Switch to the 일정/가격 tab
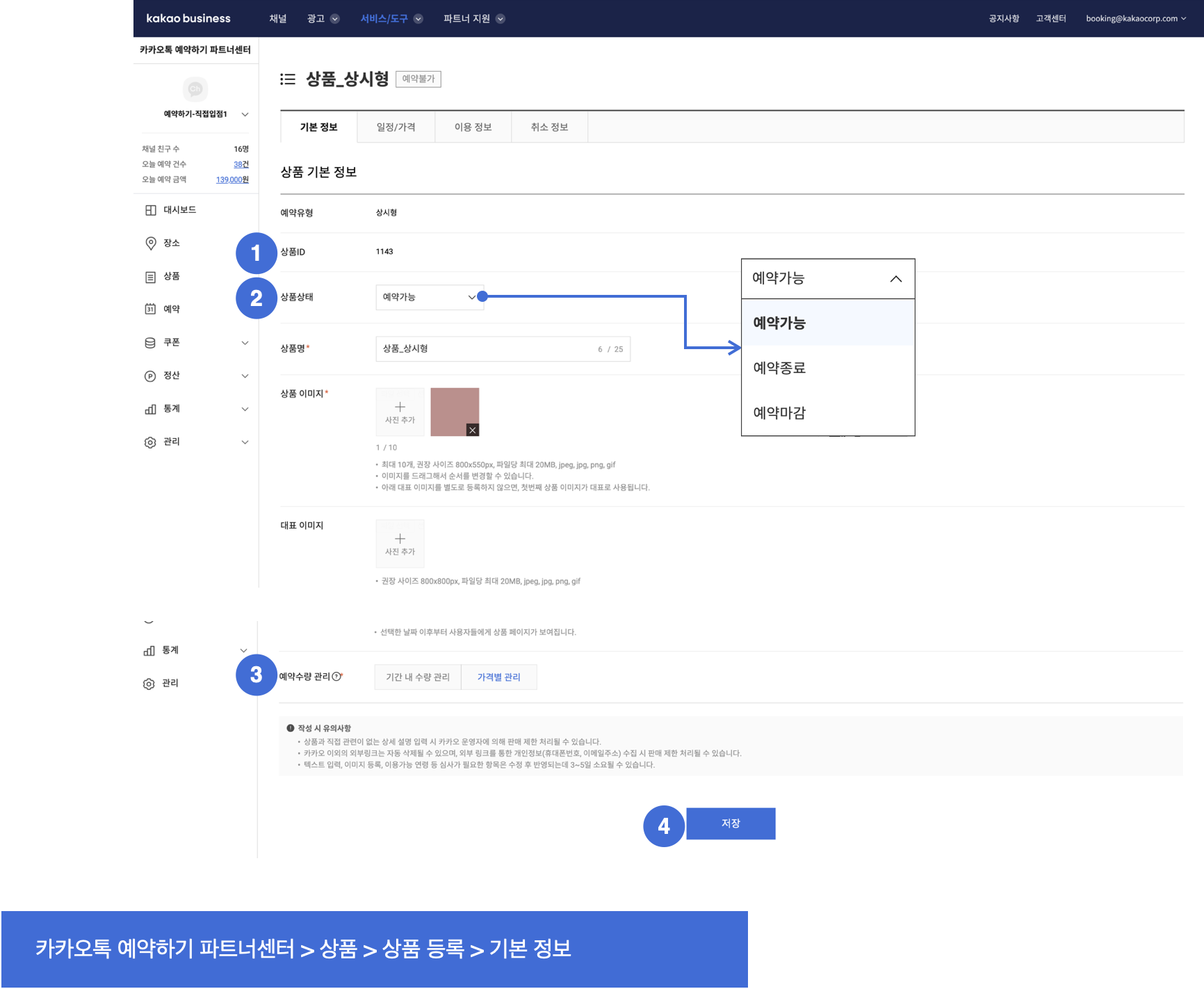This screenshot has width=1204, height=989. [396, 127]
